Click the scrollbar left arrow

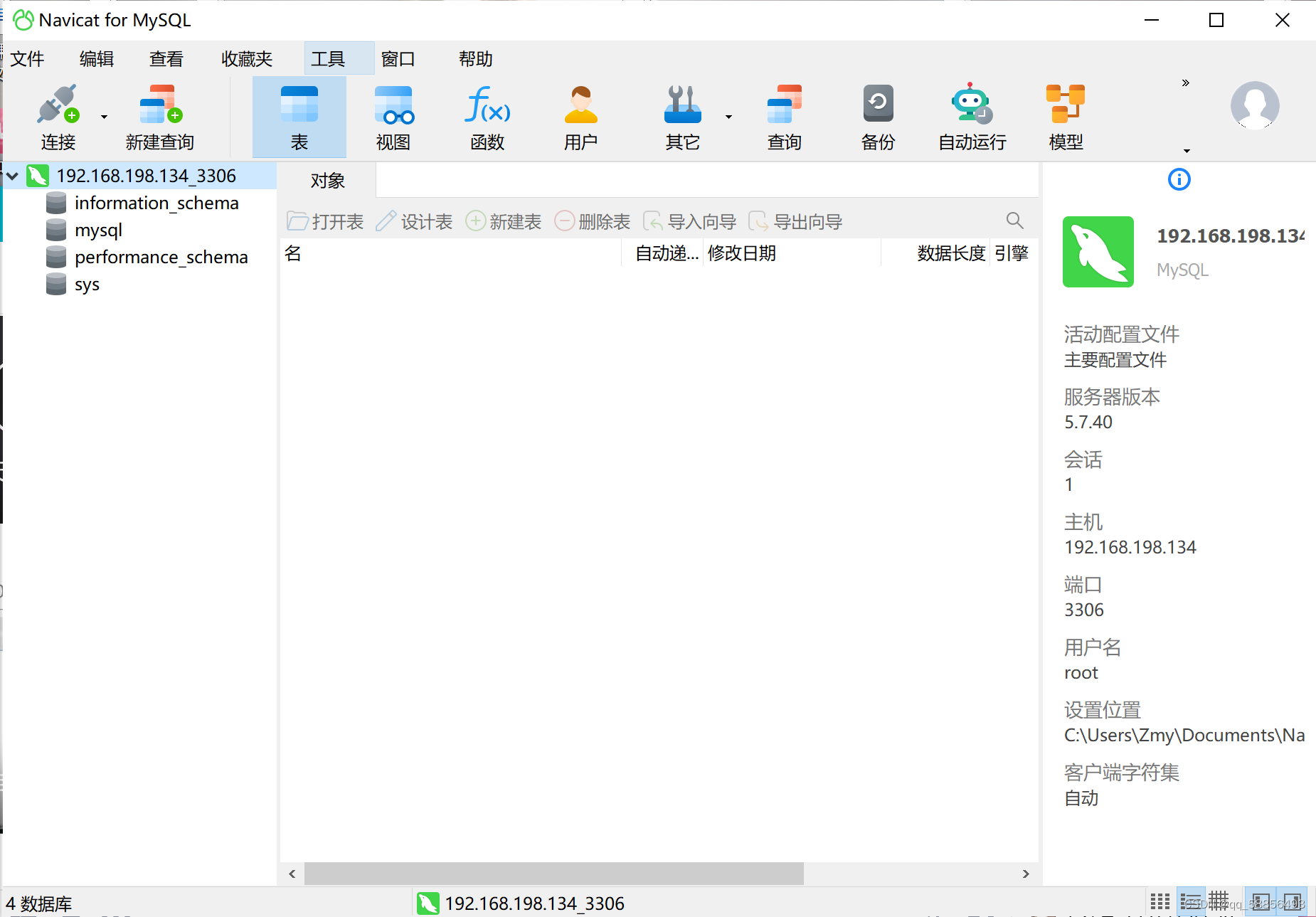[292, 874]
